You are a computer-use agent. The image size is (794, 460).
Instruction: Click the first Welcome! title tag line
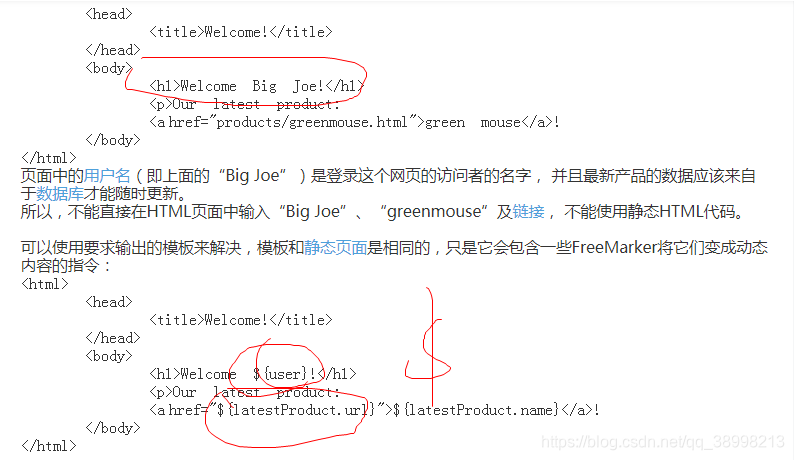[241, 32]
